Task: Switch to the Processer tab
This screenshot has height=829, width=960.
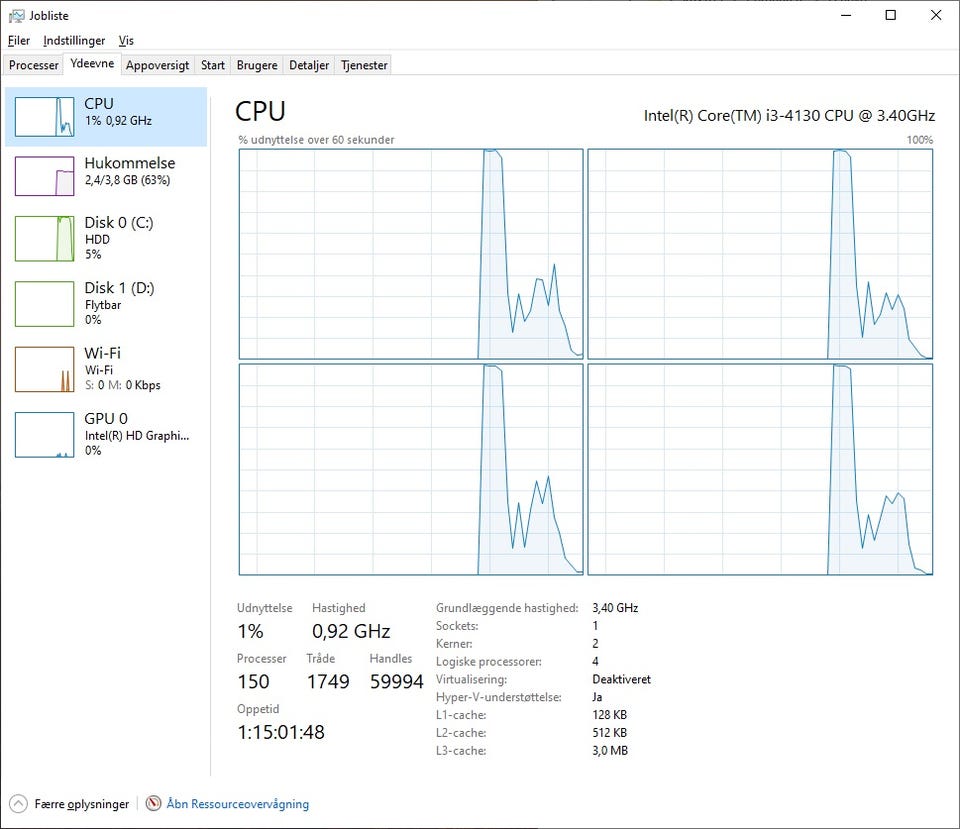Action: pyautogui.click(x=34, y=65)
